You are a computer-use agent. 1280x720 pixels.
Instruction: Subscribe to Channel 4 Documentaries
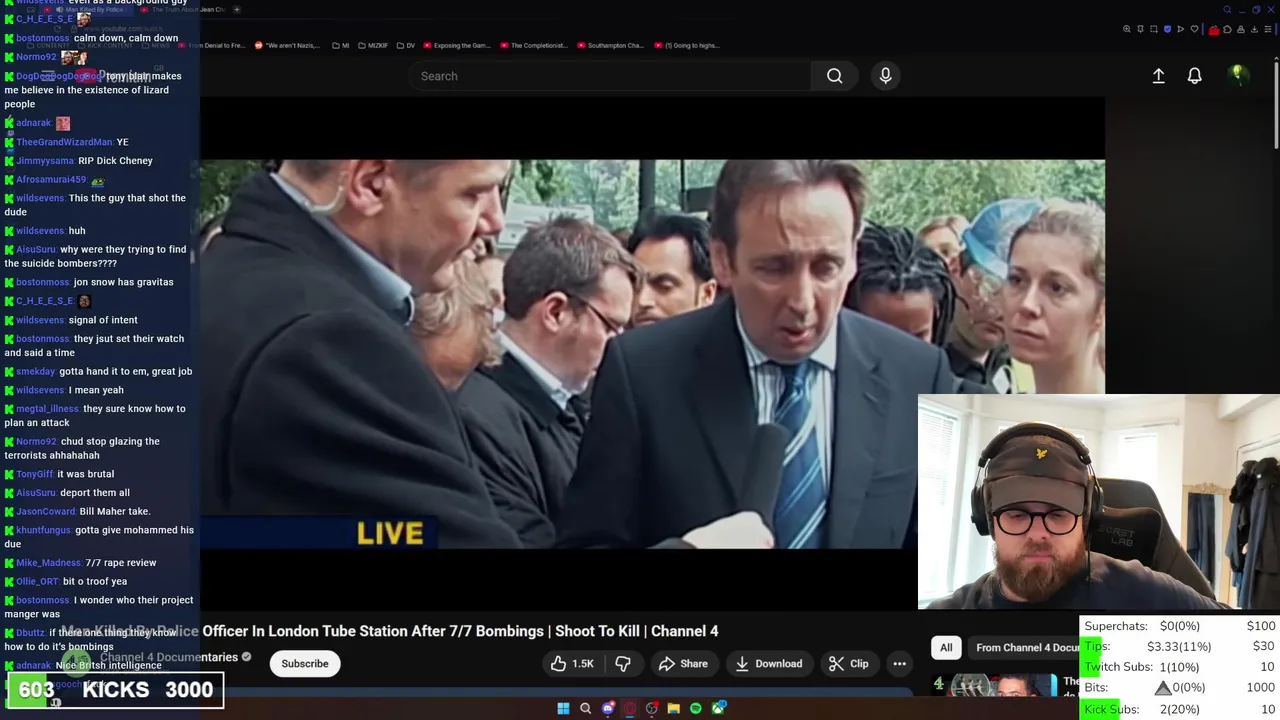[305, 664]
